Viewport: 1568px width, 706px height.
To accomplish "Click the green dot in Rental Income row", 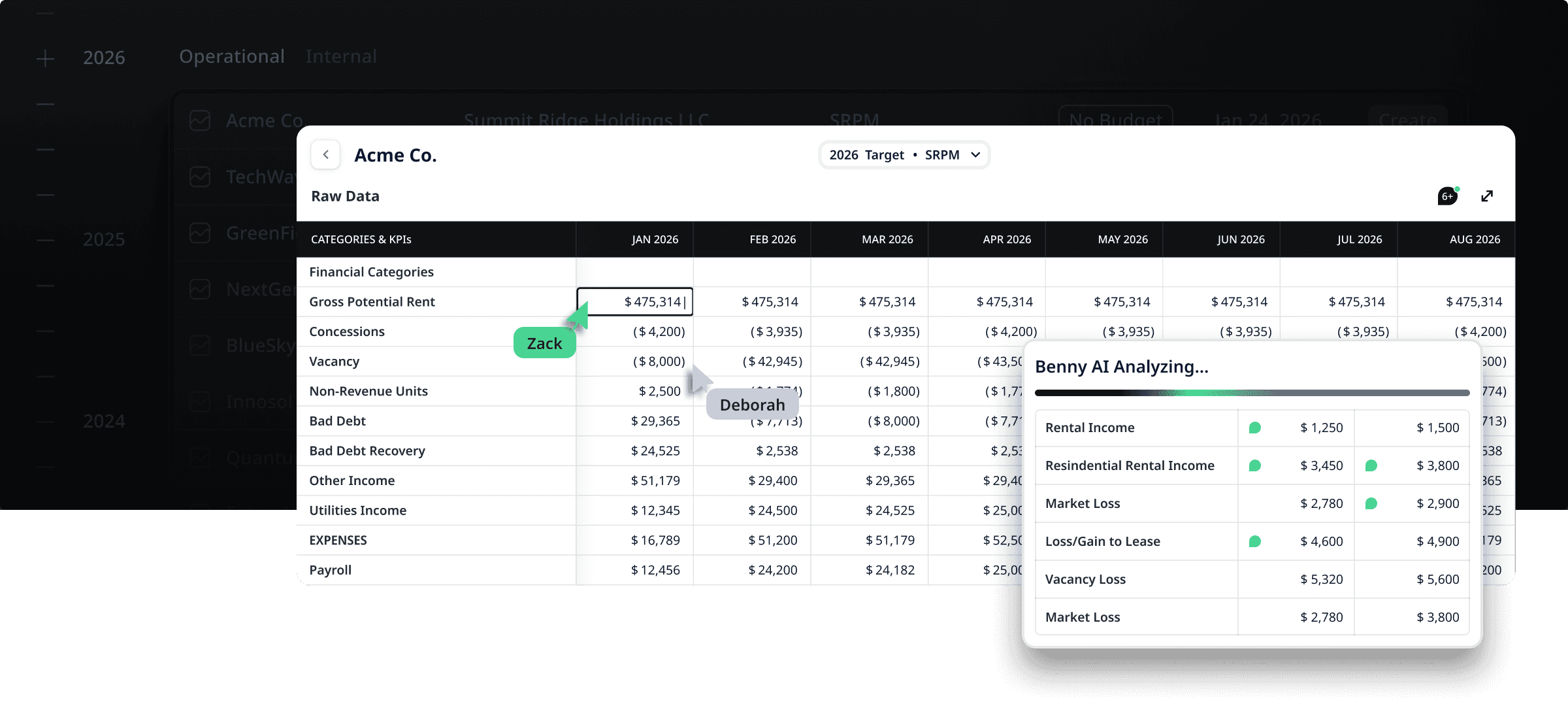I will coord(1254,428).
